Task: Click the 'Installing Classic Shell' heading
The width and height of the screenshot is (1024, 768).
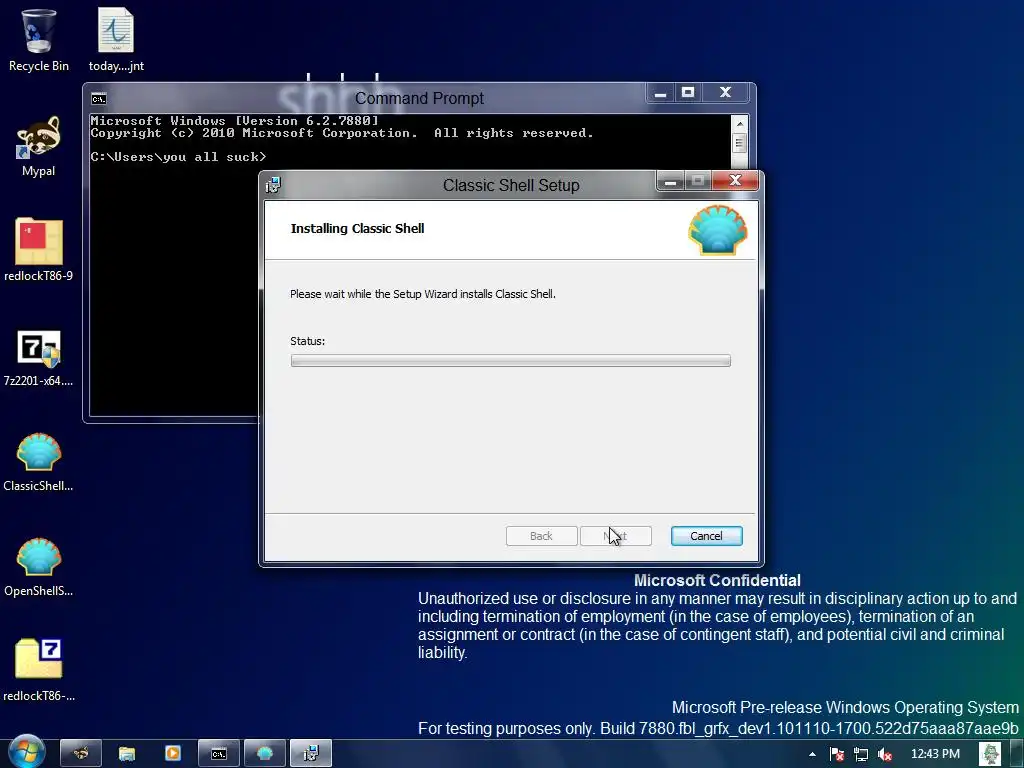Action: tap(357, 229)
